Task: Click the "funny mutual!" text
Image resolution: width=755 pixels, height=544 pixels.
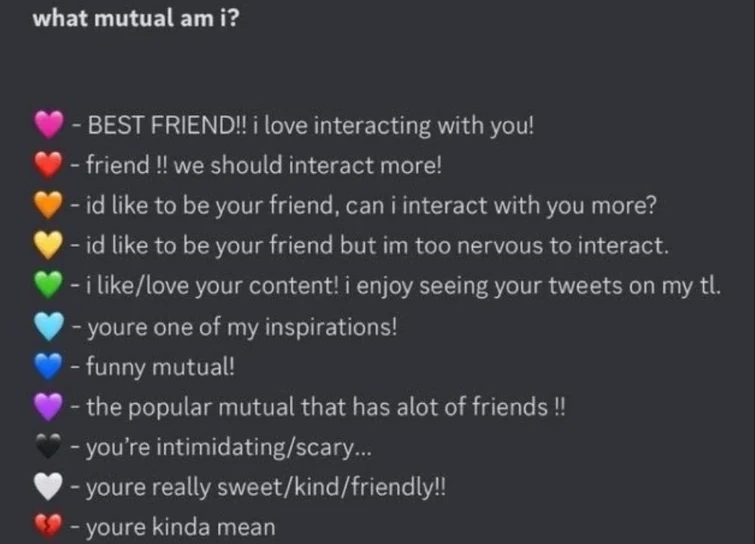Action: [x=160, y=366]
